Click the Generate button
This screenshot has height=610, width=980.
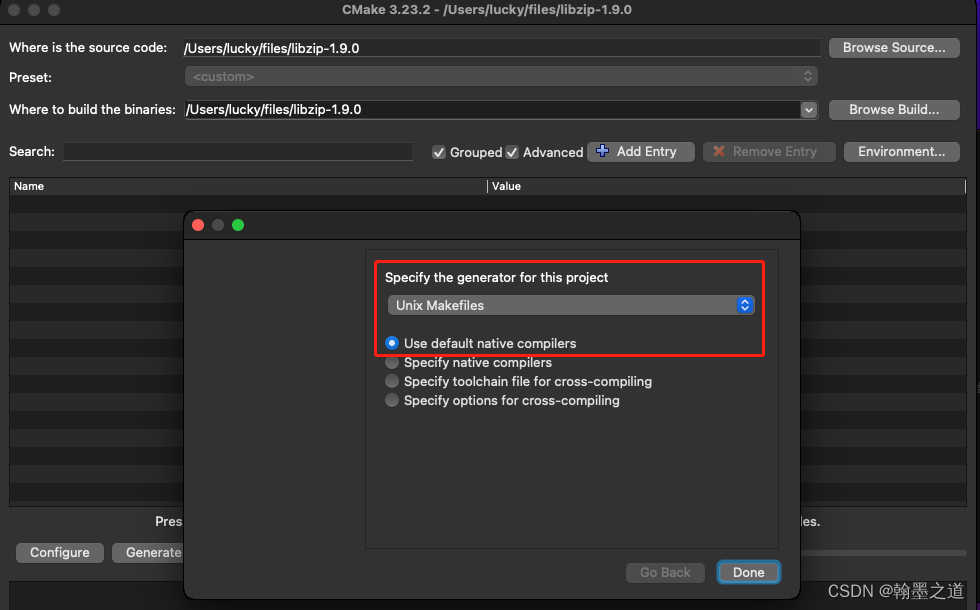click(149, 553)
